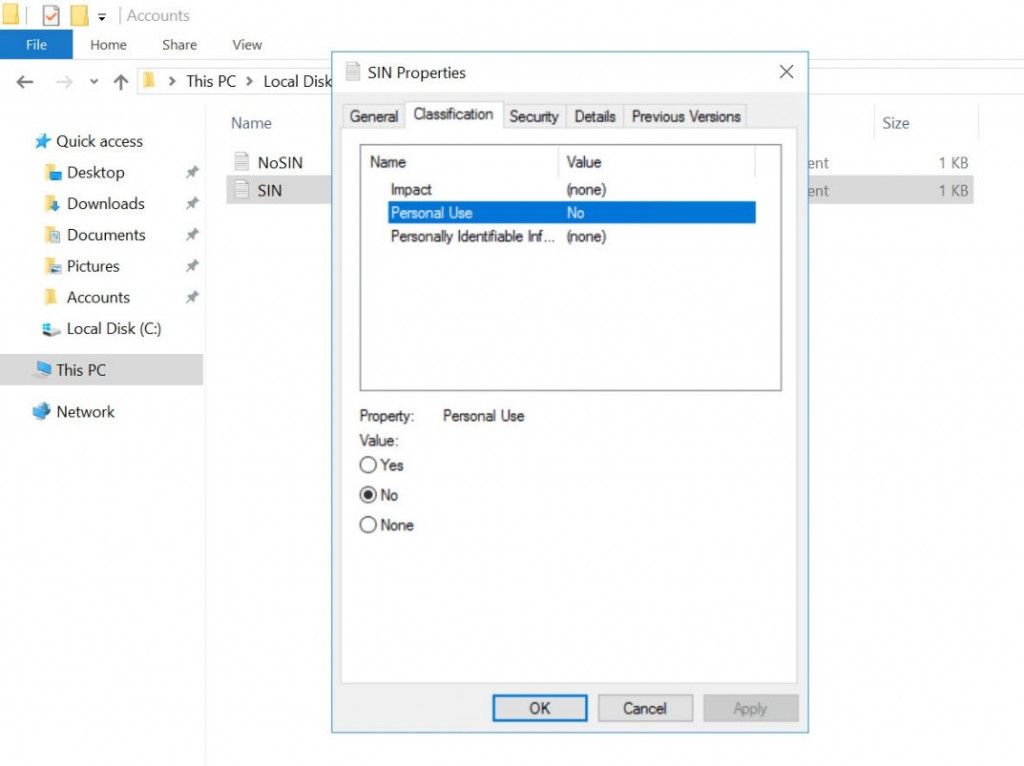This screenshot has height=766, width=1024.
Task: Open Local Disk (C:) in navigation pane
Action: [x=114, y=328]
